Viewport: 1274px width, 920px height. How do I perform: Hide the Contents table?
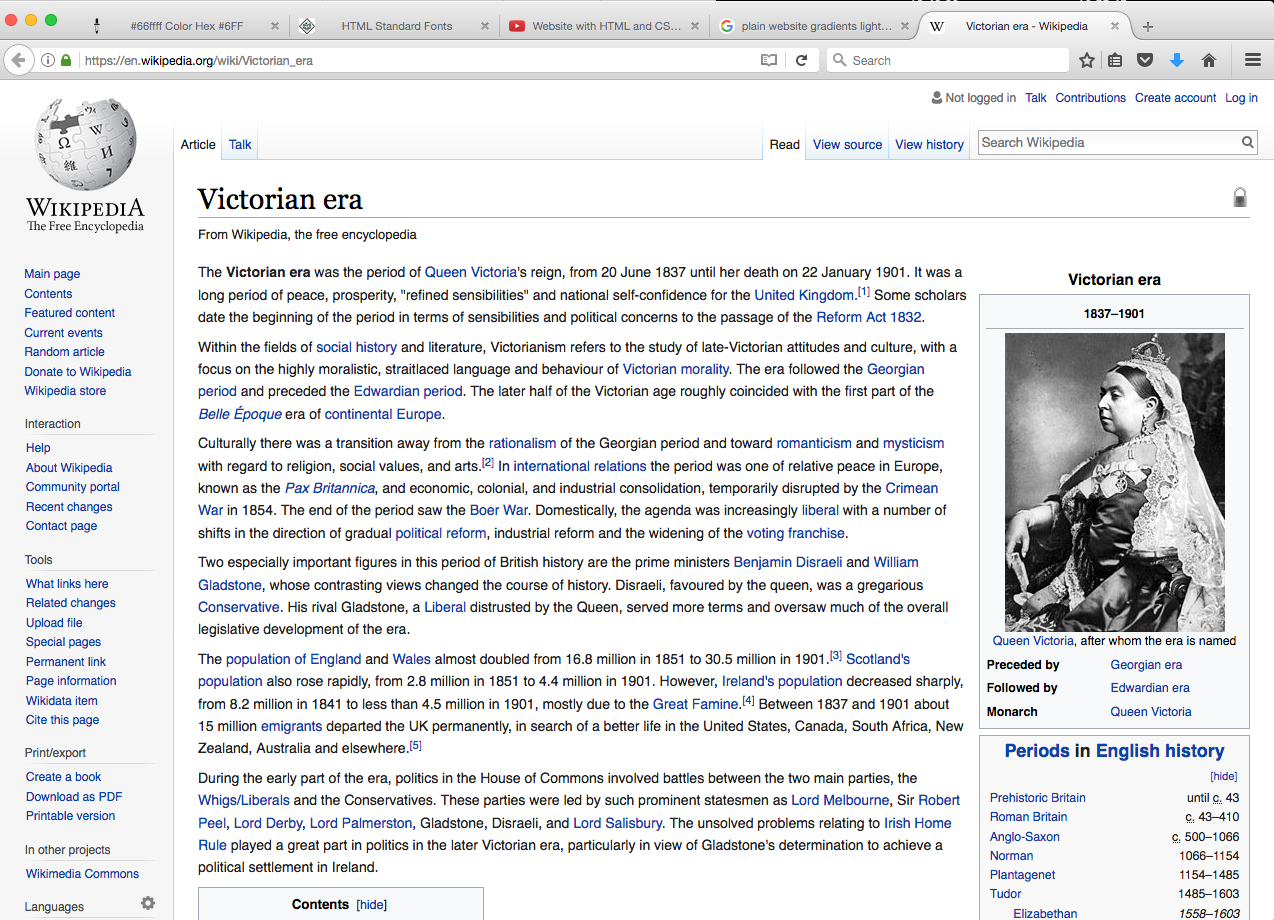[372, 905]
